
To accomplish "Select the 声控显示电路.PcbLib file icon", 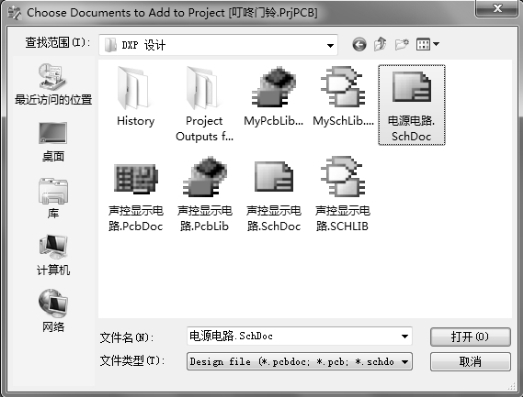I will (205, 176).
